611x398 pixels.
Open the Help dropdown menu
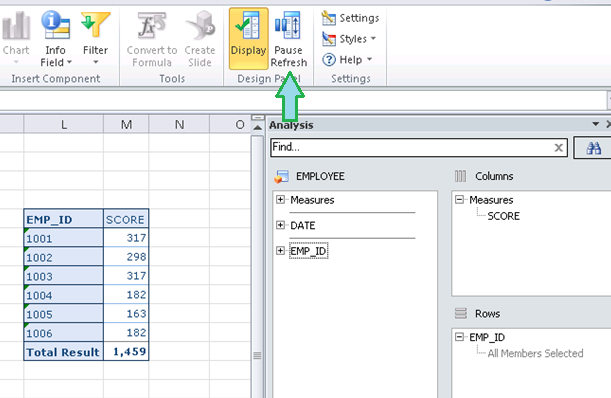(347, 60)
